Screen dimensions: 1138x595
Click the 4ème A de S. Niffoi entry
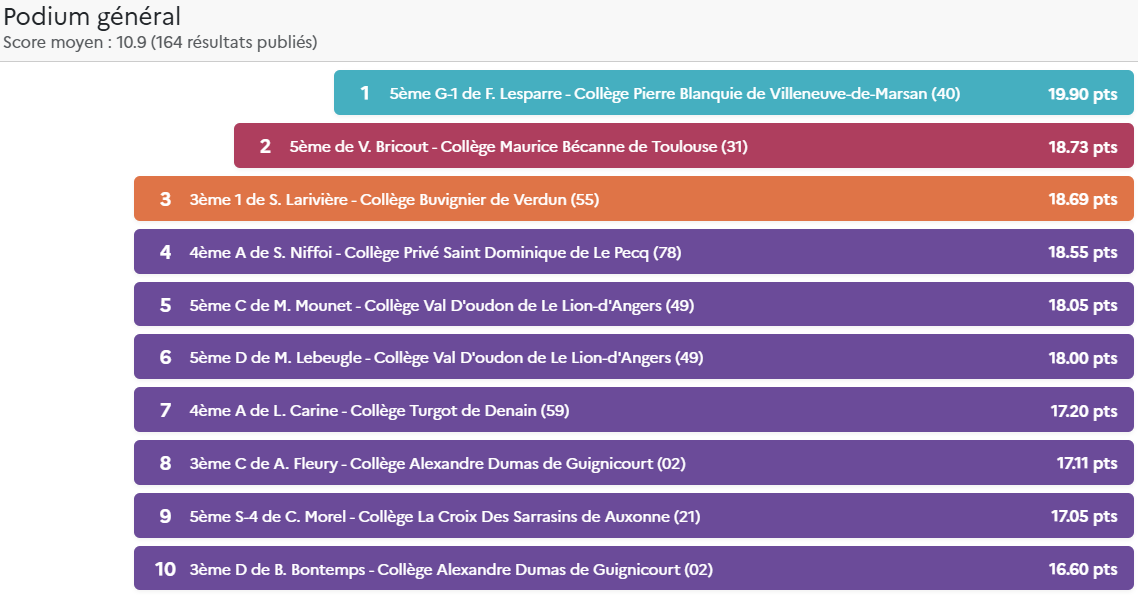[634, 252]
